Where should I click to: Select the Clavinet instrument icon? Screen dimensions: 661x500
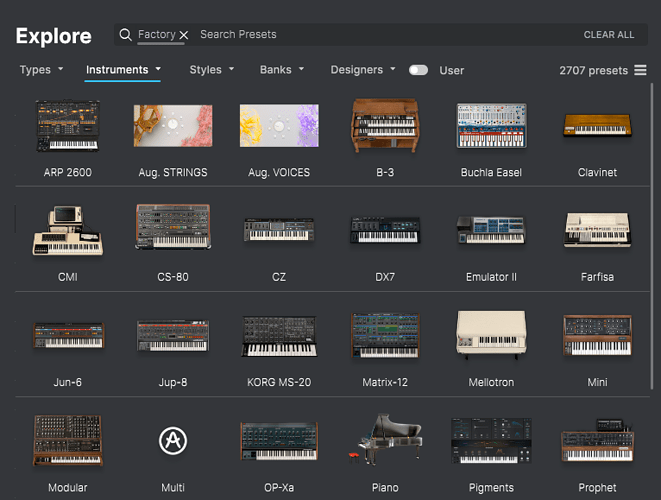pyautogui.click(x=597, y=126)
